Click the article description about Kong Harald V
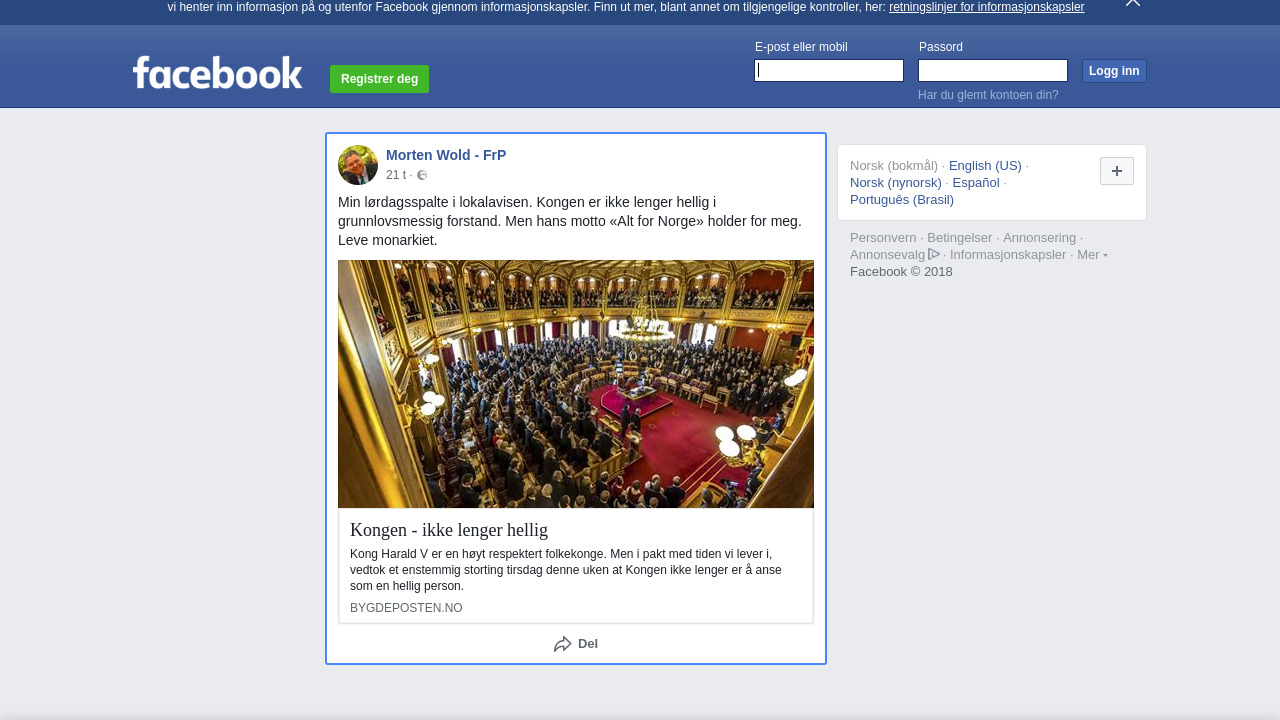Image resolution: width=1280 pixels, height=720 pixels. tap(566, 570)
